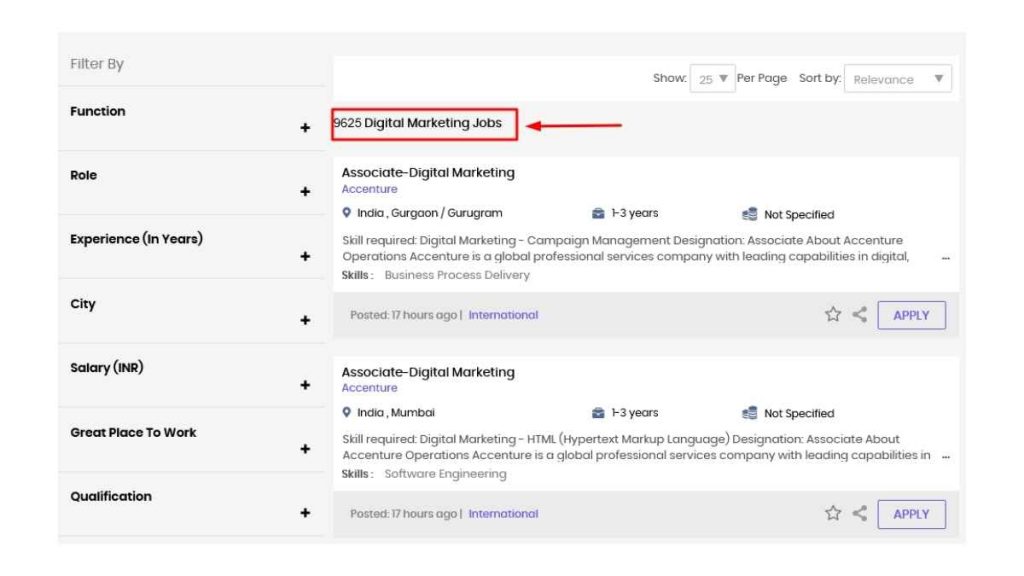Share the Gurgaon Associate-Digital Marketing job
1024x576 pixels.
[x=859, y=315]
